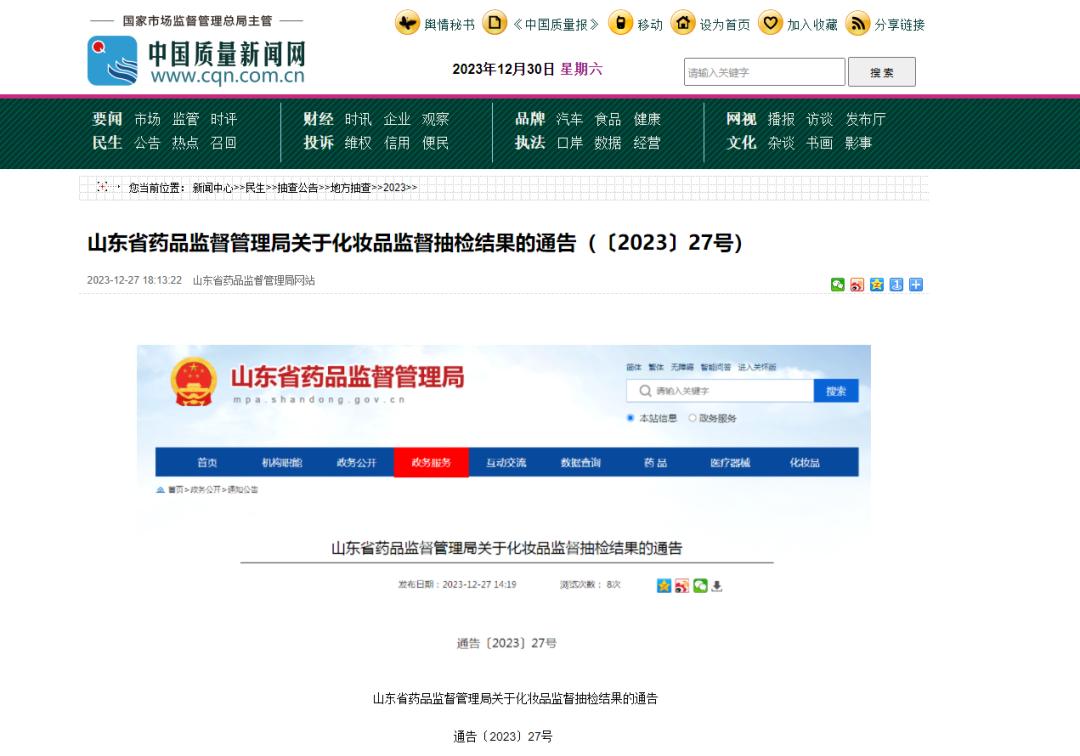Screen dimensions: 1080x756
Task: Click the mobile phone icon beside 移动
Action: click(620, 23)
